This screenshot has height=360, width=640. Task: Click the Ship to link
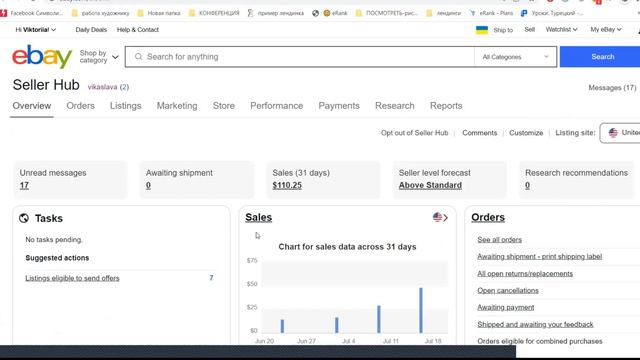click(x=503, y=30)
